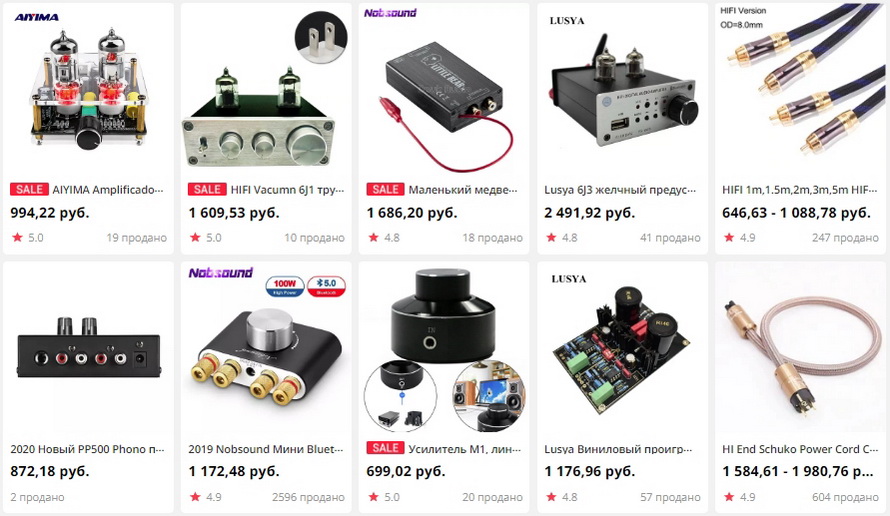Click the Bluetooth 5.0 badge on Nobsound amplifier
Screen dimensions: 890x516
[x=326, y=286]
